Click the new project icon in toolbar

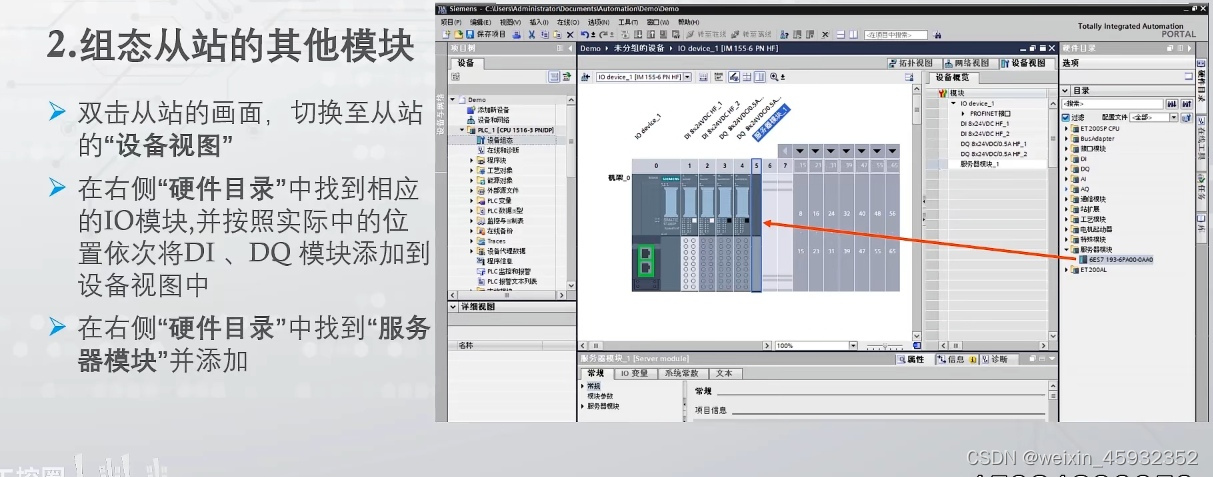[446, 34]
